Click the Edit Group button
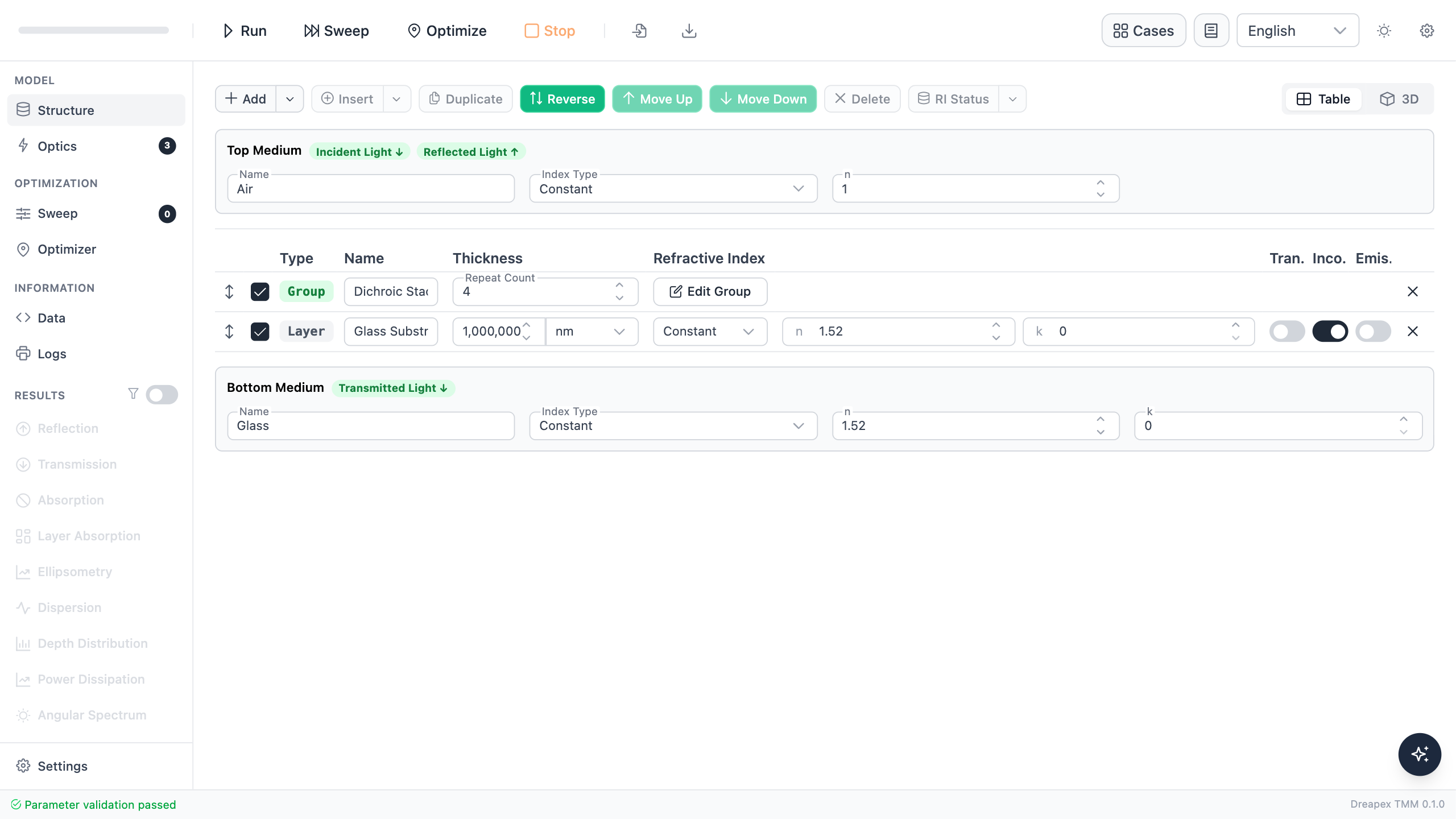 click(x=710, y=292)
